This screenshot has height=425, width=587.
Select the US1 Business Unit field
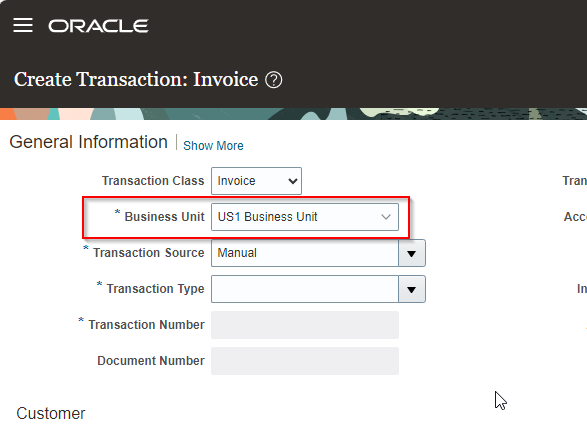coord(305,217)
